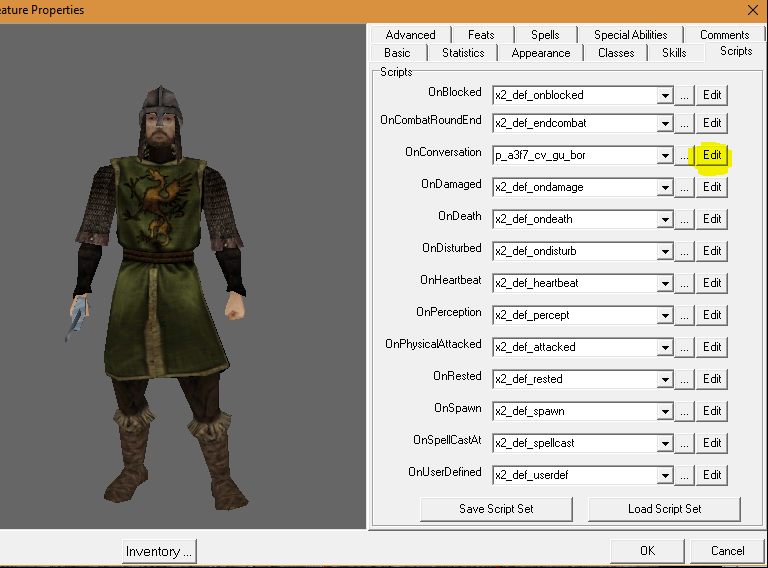Open the Statistics tab
Screen dimensions: 768x568
point(463,53)
